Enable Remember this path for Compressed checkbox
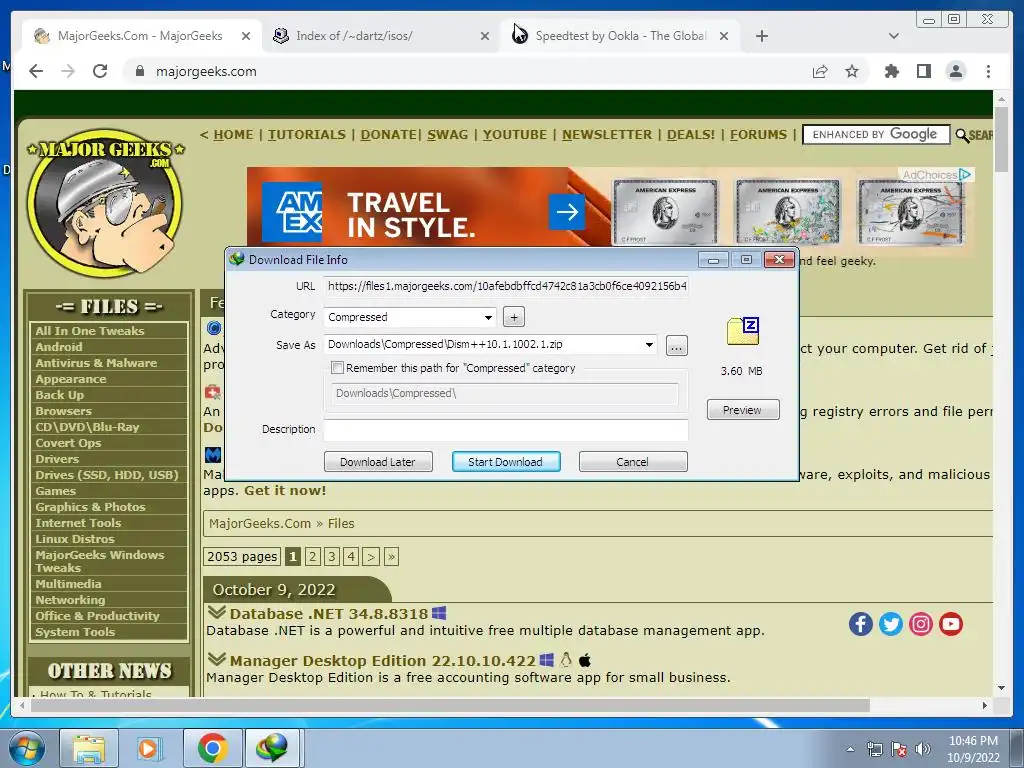The image size is (1024, 768). 338,368
